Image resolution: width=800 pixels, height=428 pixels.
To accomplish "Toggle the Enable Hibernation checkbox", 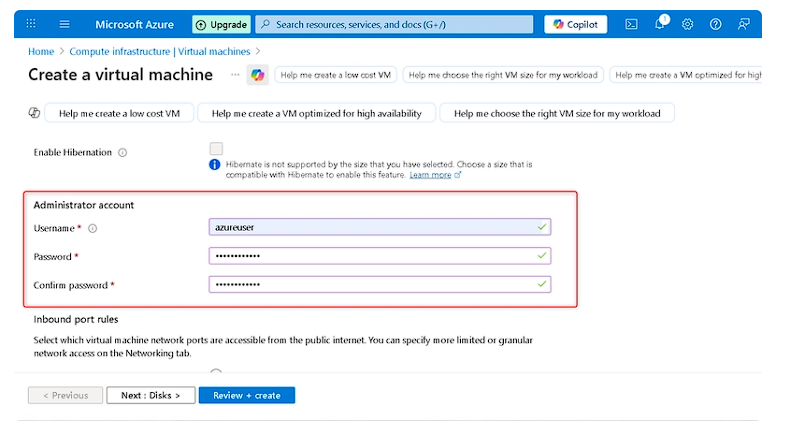I will [216, 149].
